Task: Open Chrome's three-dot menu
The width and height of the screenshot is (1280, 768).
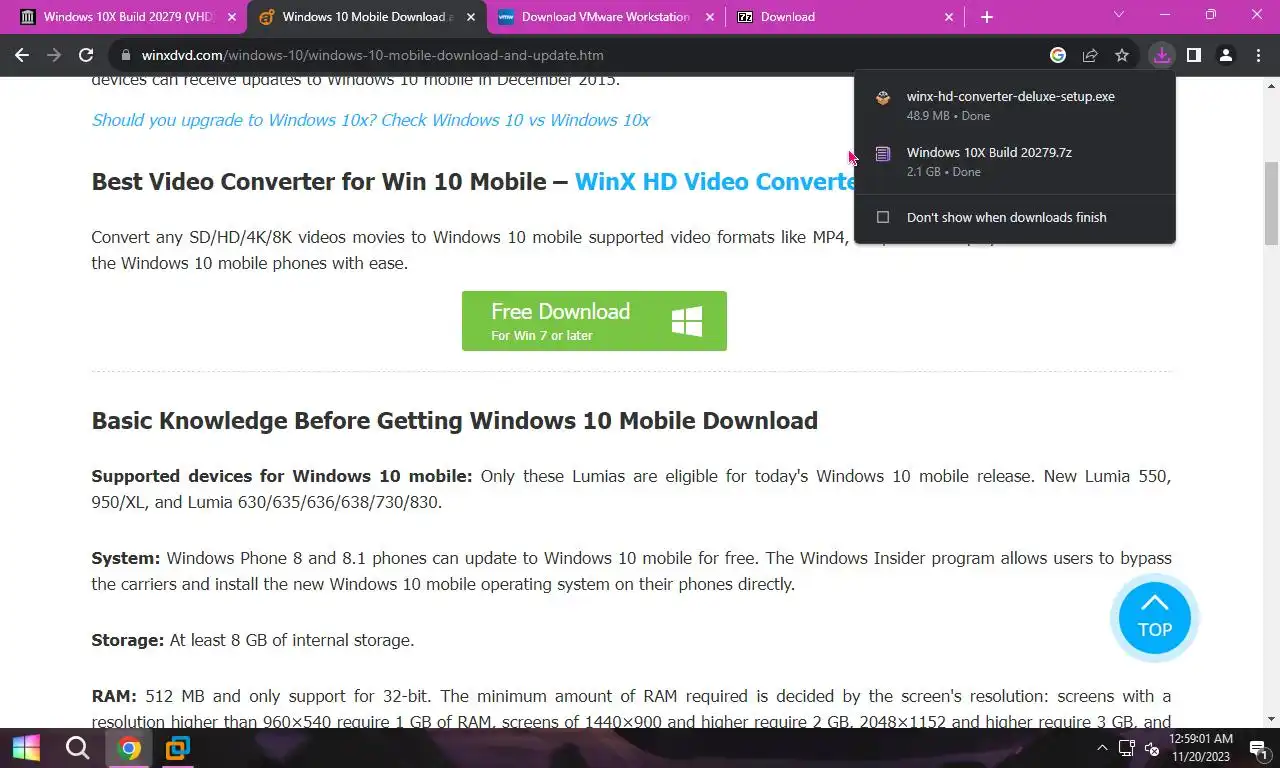Action: click(x=1257, y=55)
